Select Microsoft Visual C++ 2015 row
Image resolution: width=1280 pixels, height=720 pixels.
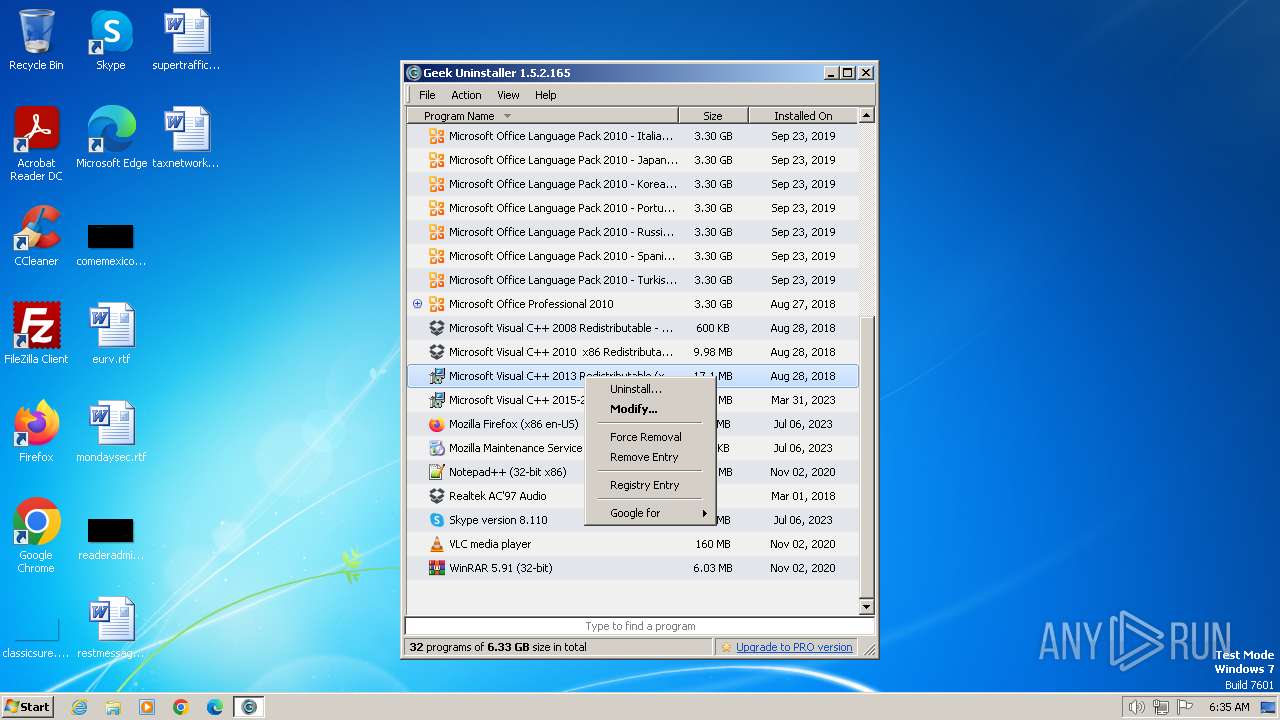click(x=633, y=400)
